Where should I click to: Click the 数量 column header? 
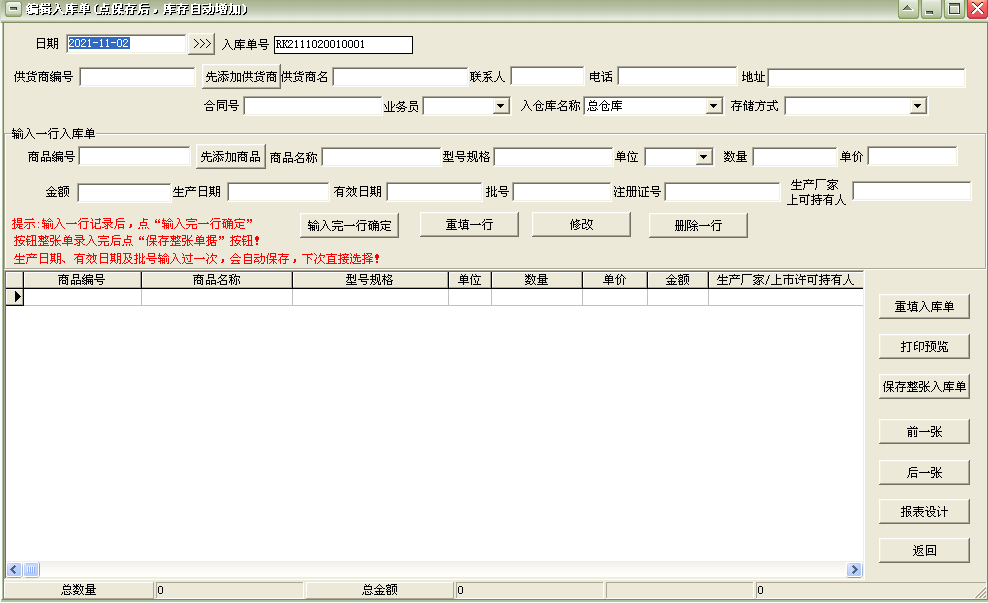click(x=537, y=280)
